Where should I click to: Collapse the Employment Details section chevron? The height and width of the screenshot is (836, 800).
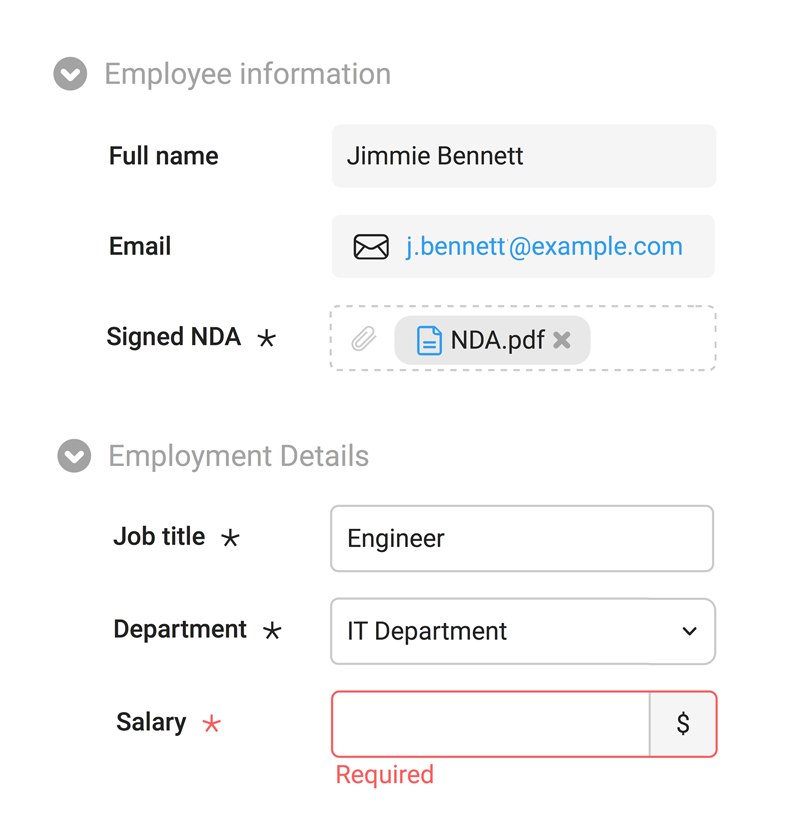[x=74, y=456]
